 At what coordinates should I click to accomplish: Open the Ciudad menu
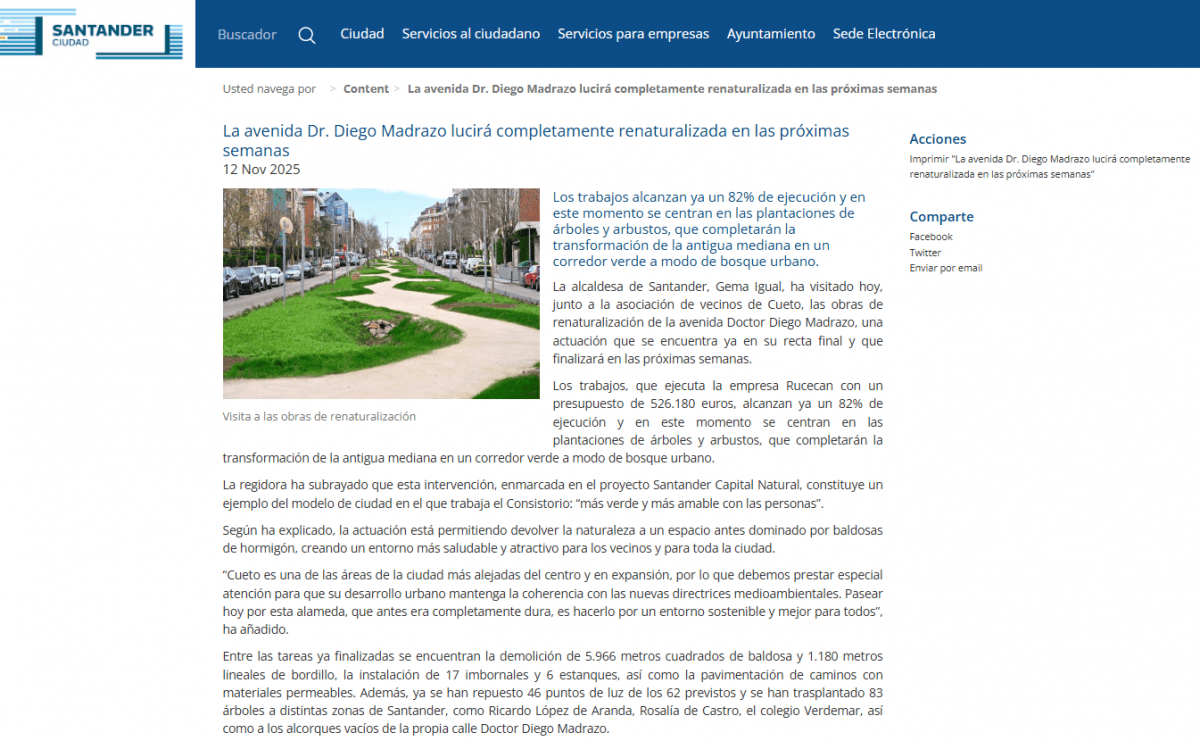point(362,34)
